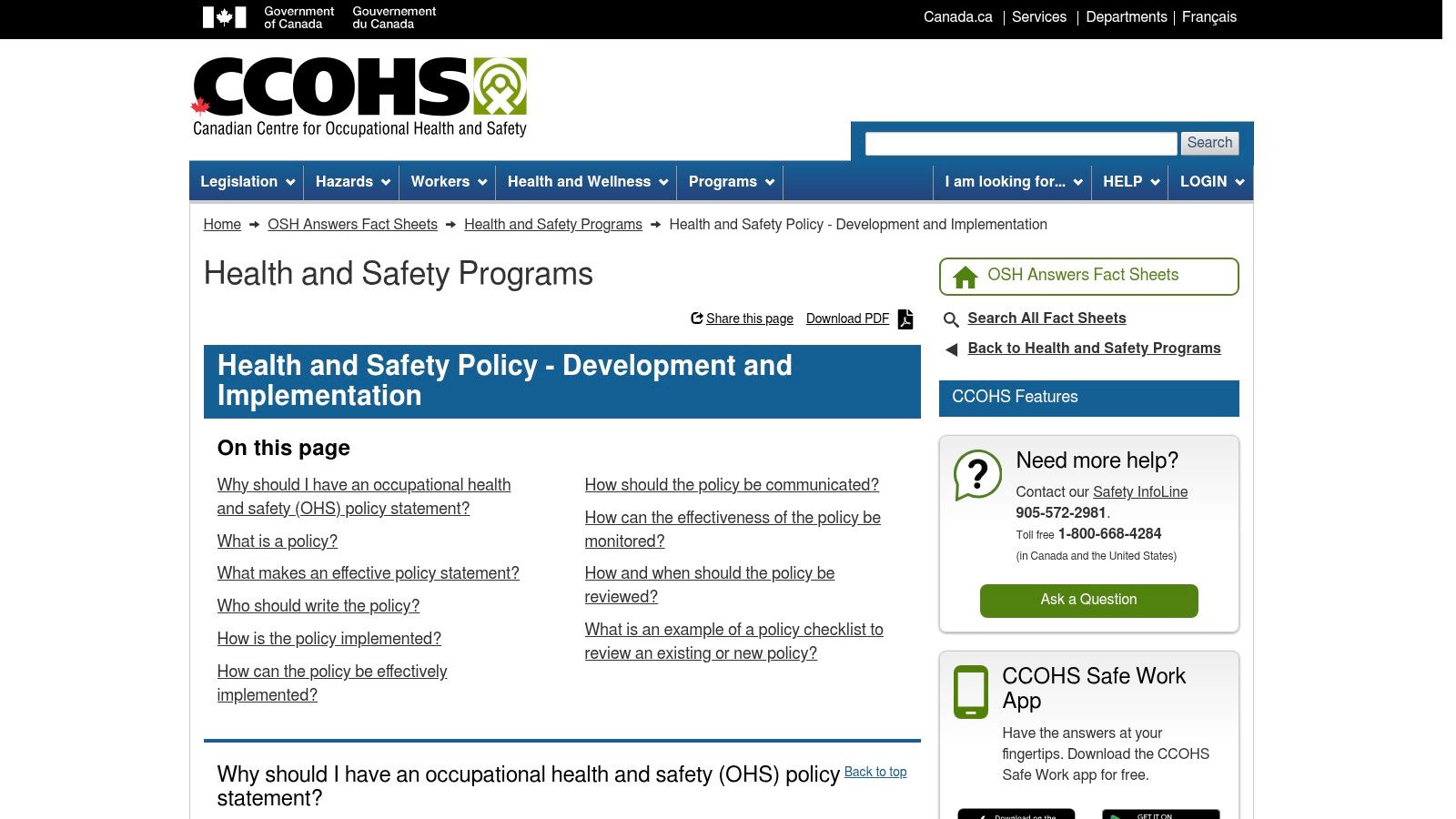The height and width of the screenshot is (819, 1456).
Task: Click the toll-free number 1-800-668-4284
Action: point(1109,534)
